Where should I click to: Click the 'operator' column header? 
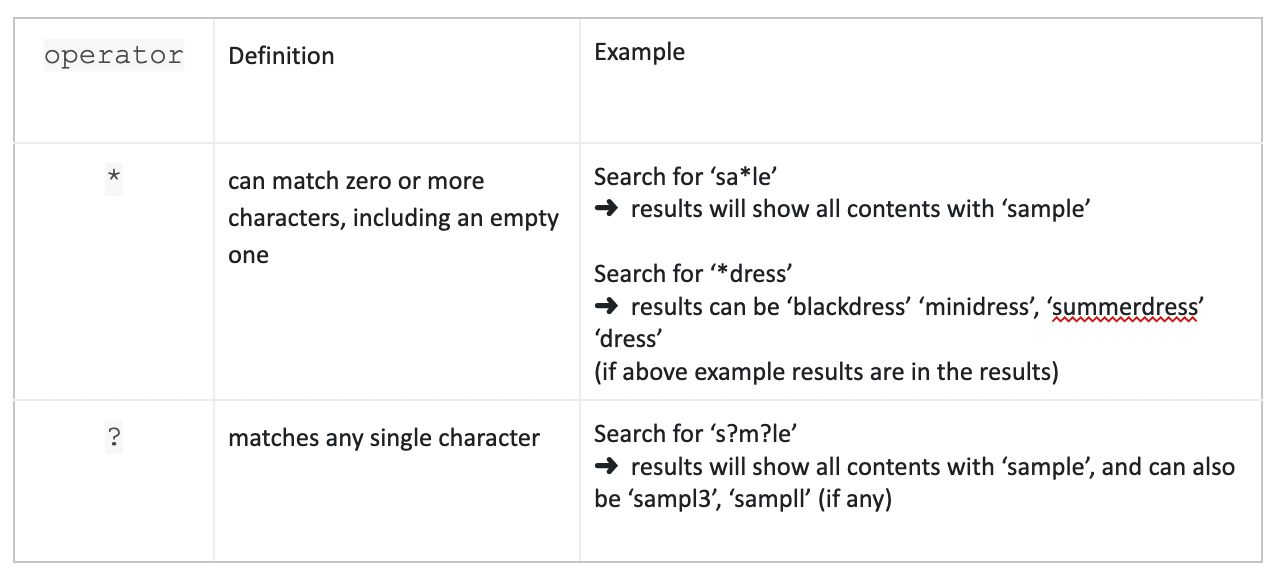point(113,56)
